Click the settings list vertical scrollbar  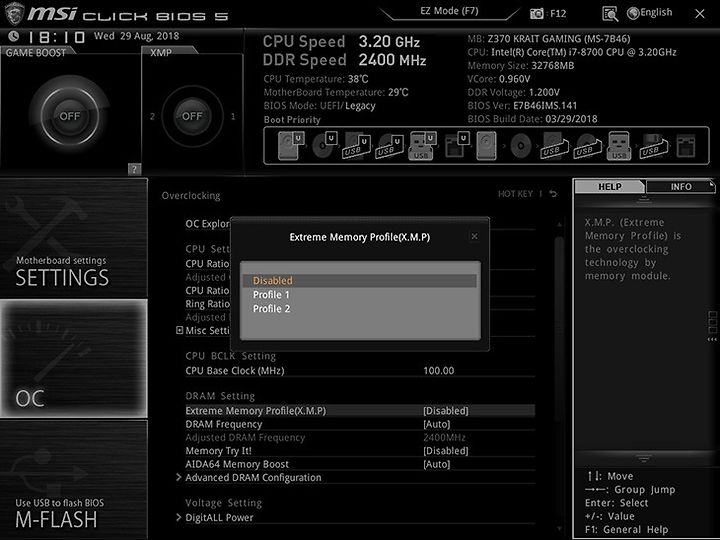coord(559,328)
